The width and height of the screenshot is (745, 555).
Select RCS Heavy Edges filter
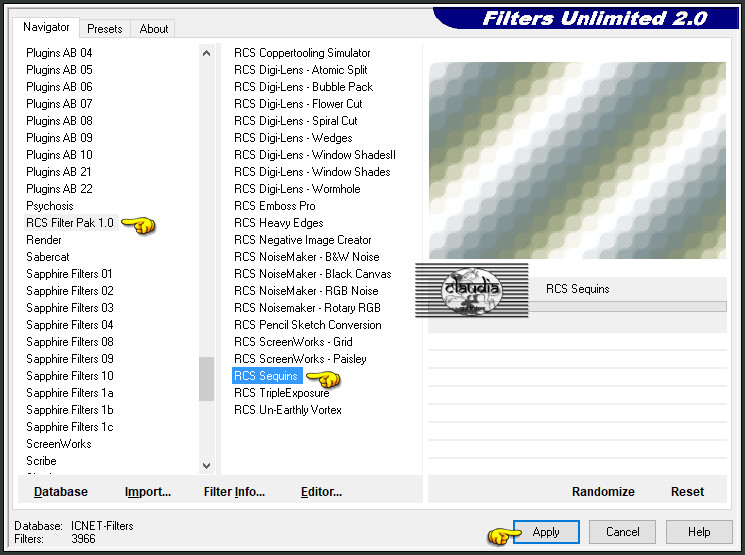point(279,223)
